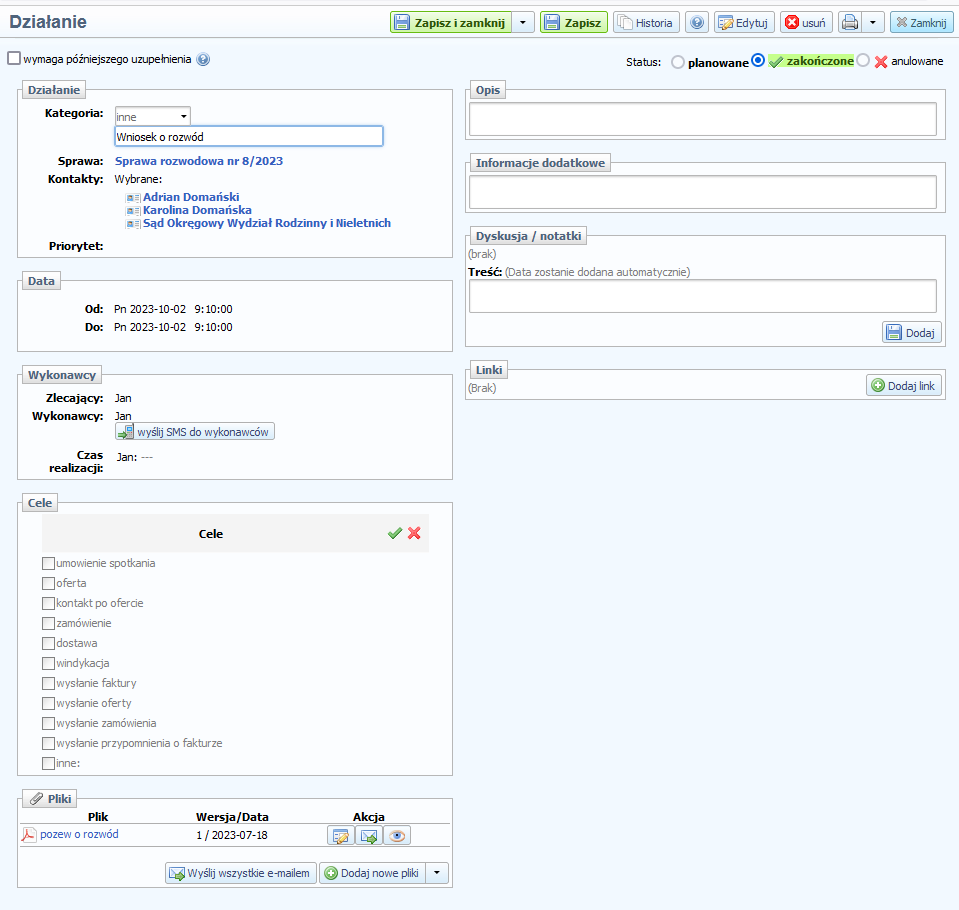Image resolution: width=959 pixels, height=910 pixels.
Task: Click Edytuj in the toolbar
Action: click(744, 22)
